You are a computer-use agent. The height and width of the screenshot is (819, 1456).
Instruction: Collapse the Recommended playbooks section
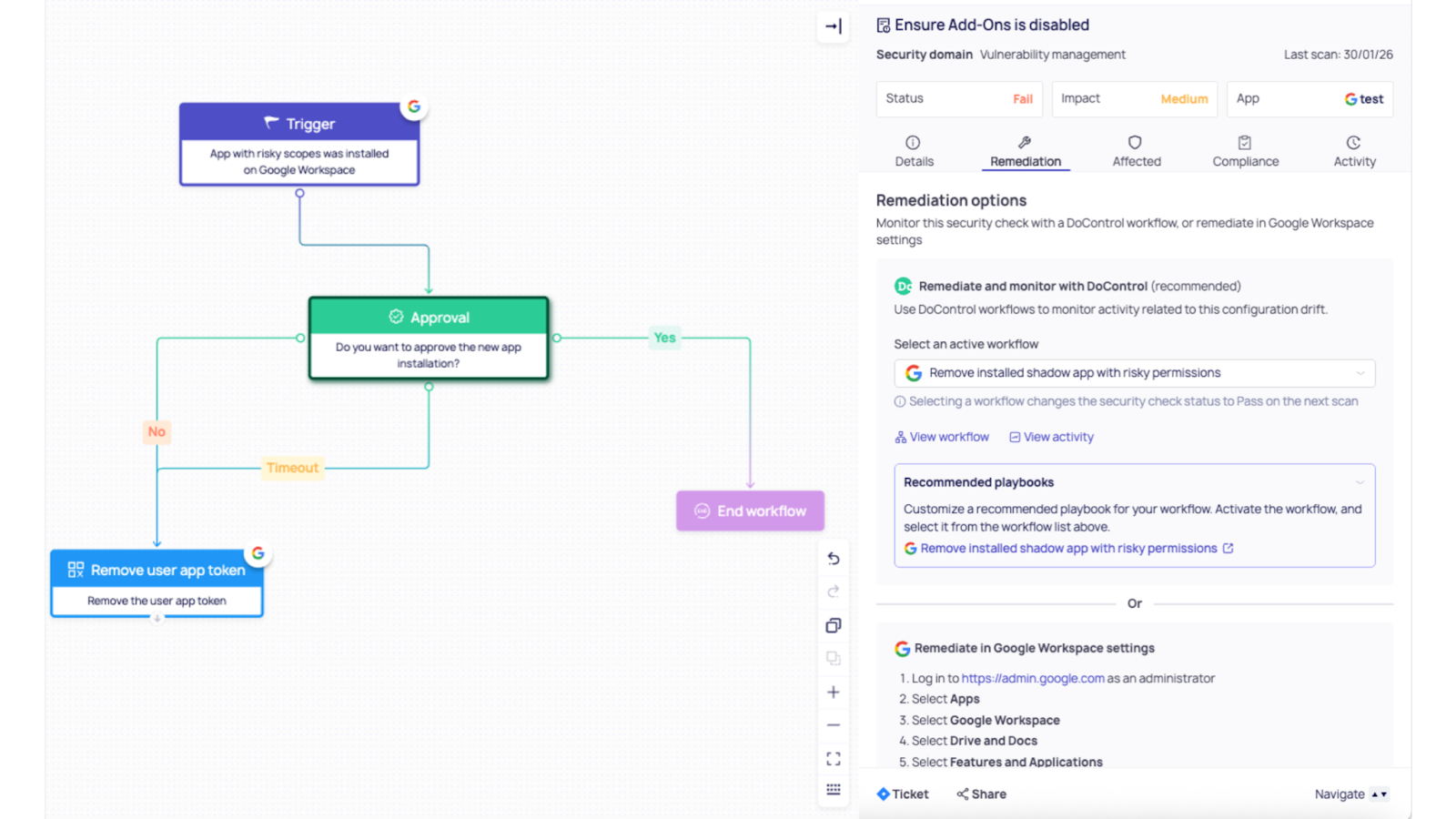[x=1360, y=482]
